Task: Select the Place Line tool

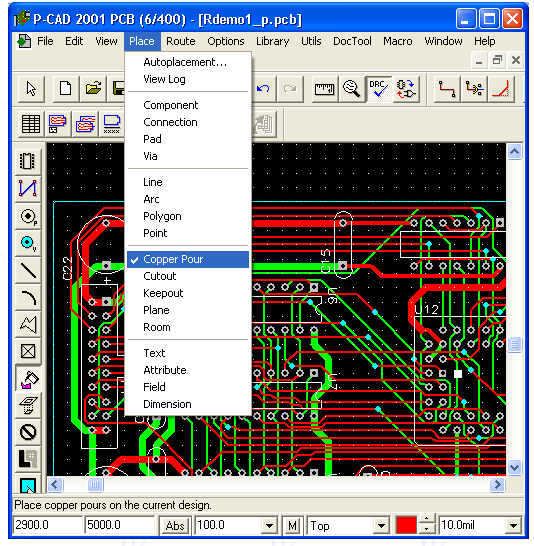Action: click(x=28, y=270)
